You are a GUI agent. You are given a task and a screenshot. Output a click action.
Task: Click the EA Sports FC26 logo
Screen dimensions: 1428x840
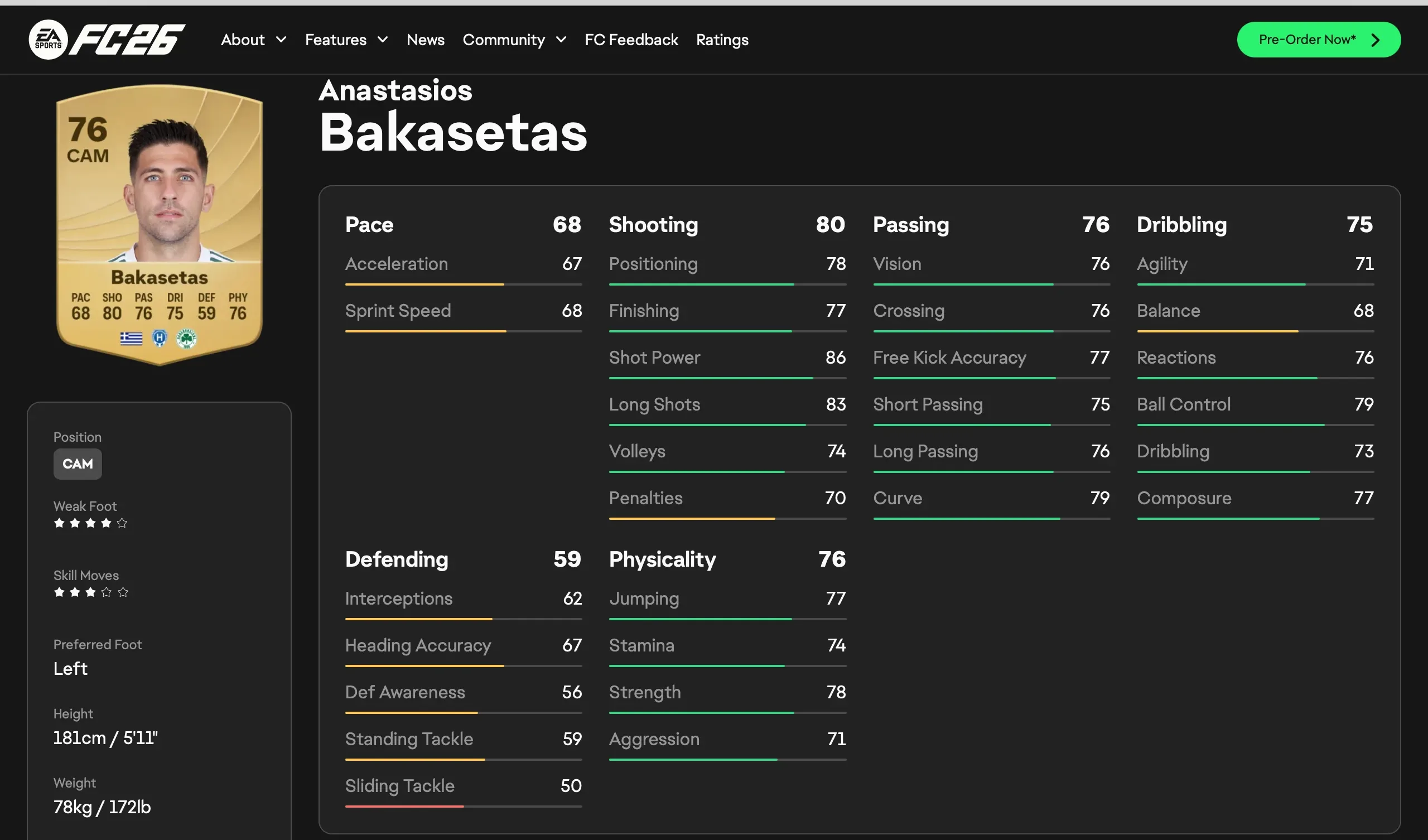pos(107,40)
